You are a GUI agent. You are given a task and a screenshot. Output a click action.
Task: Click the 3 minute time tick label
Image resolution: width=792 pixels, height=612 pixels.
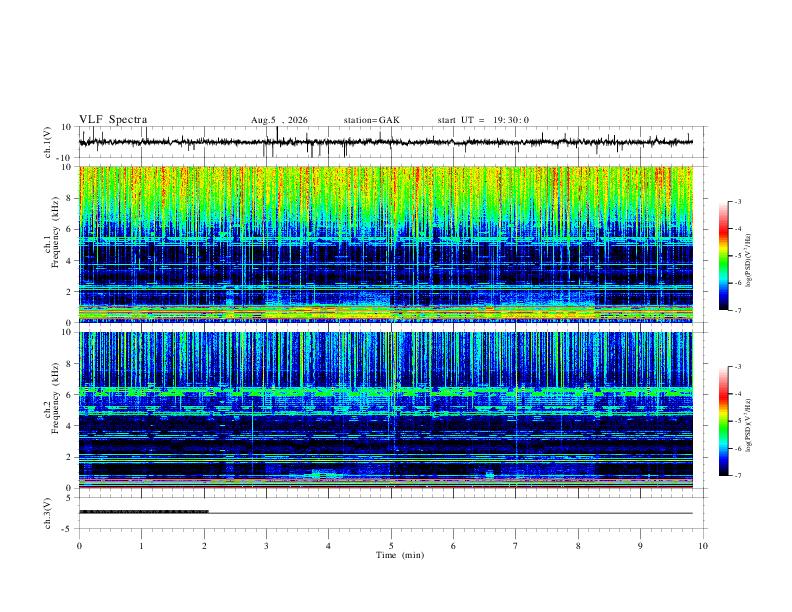(266, 546)
